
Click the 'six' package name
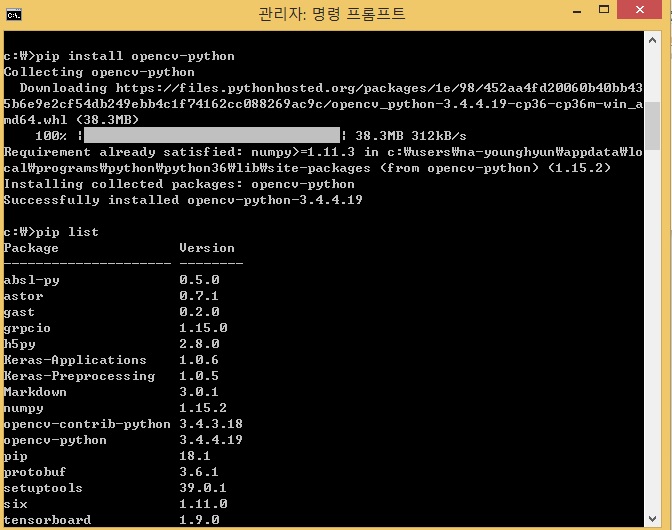pos(15,504)
